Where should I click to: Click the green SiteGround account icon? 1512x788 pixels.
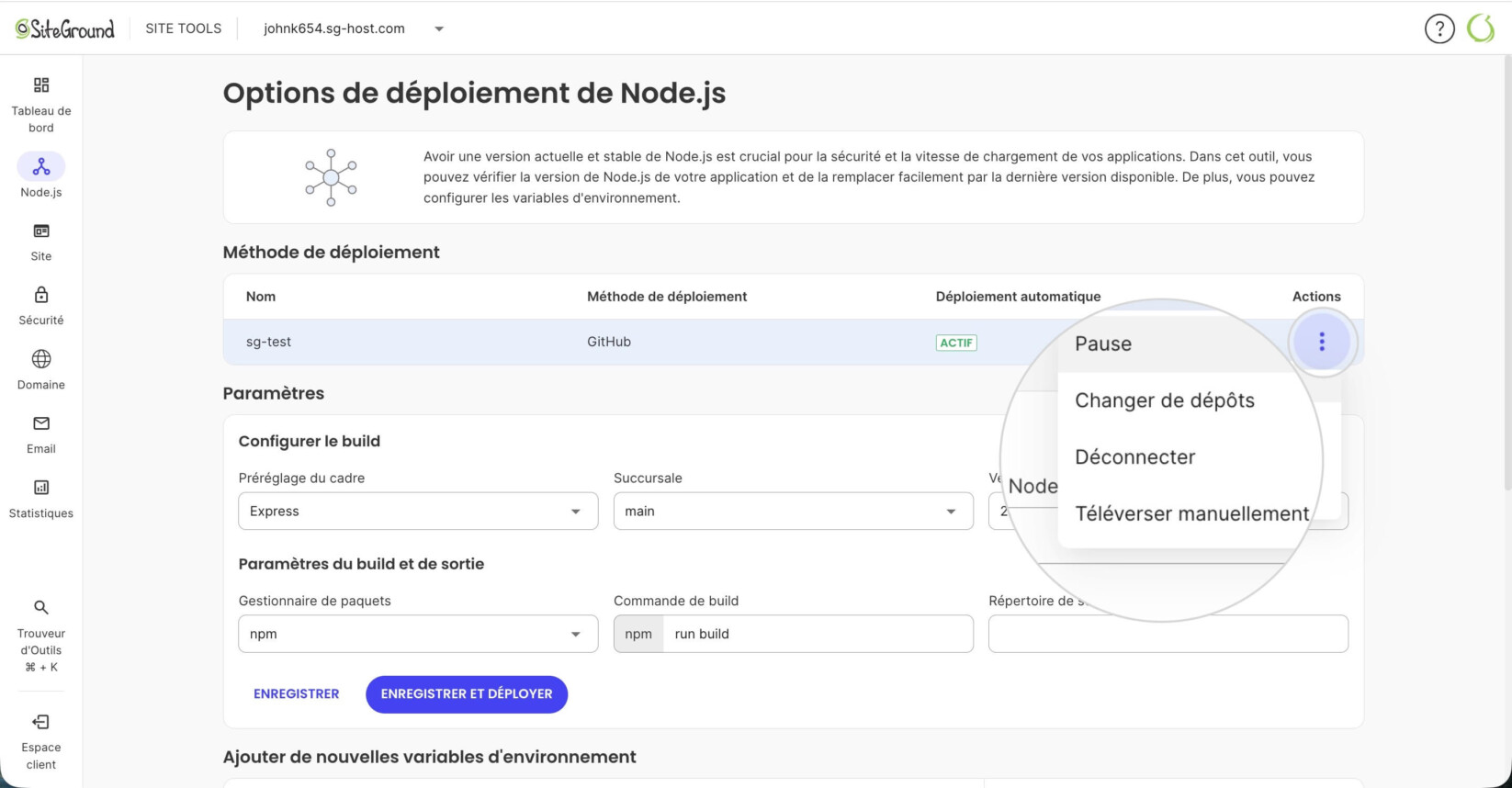click(x=1481, y=28)
